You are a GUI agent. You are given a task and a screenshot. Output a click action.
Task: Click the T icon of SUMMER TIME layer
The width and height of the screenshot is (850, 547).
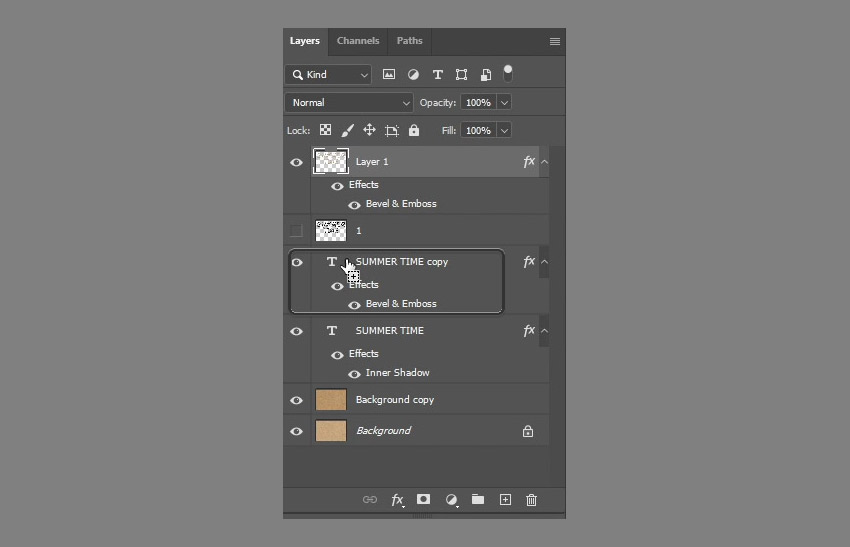[x=332, y=331]
